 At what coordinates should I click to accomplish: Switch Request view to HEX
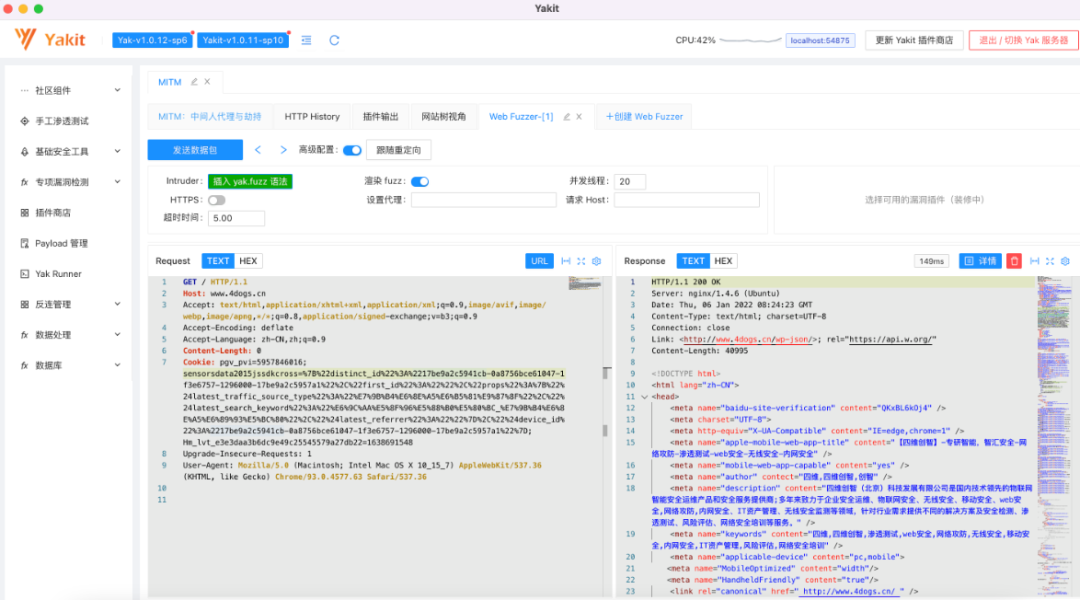tap(248, 261)
